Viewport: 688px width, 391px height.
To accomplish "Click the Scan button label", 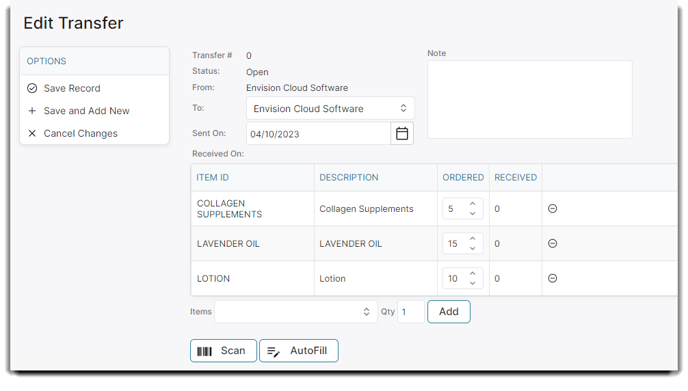I will coord(233,351).
